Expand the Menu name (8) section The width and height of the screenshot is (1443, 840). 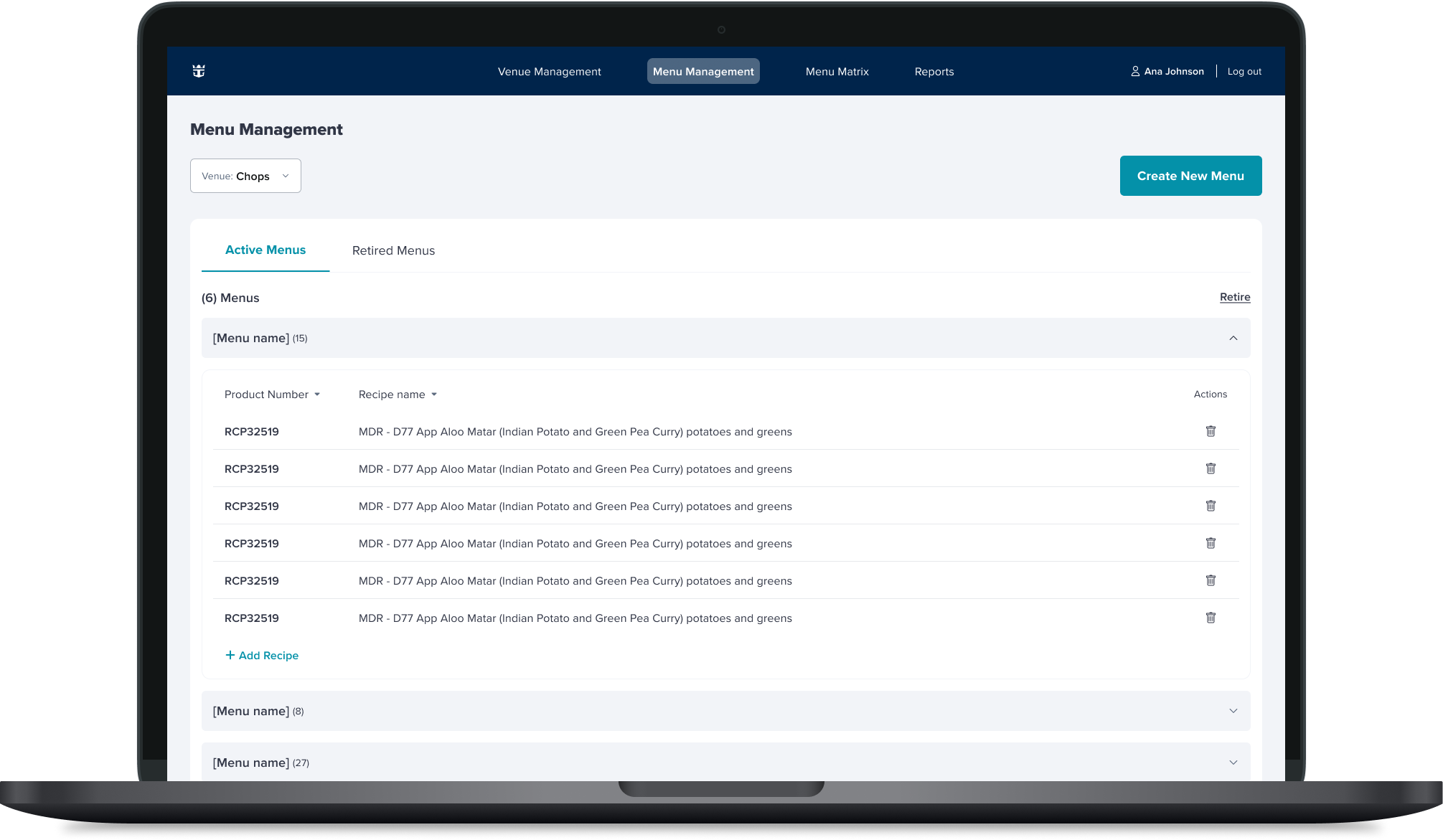click(1233, 711)
